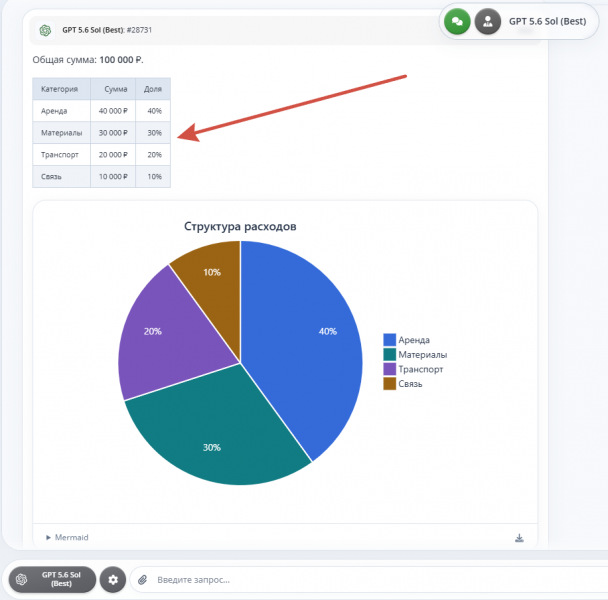Click the OpenAI icon in the model selector
The height and width of the screenshot is (600, 608).
tap(22, 579)
